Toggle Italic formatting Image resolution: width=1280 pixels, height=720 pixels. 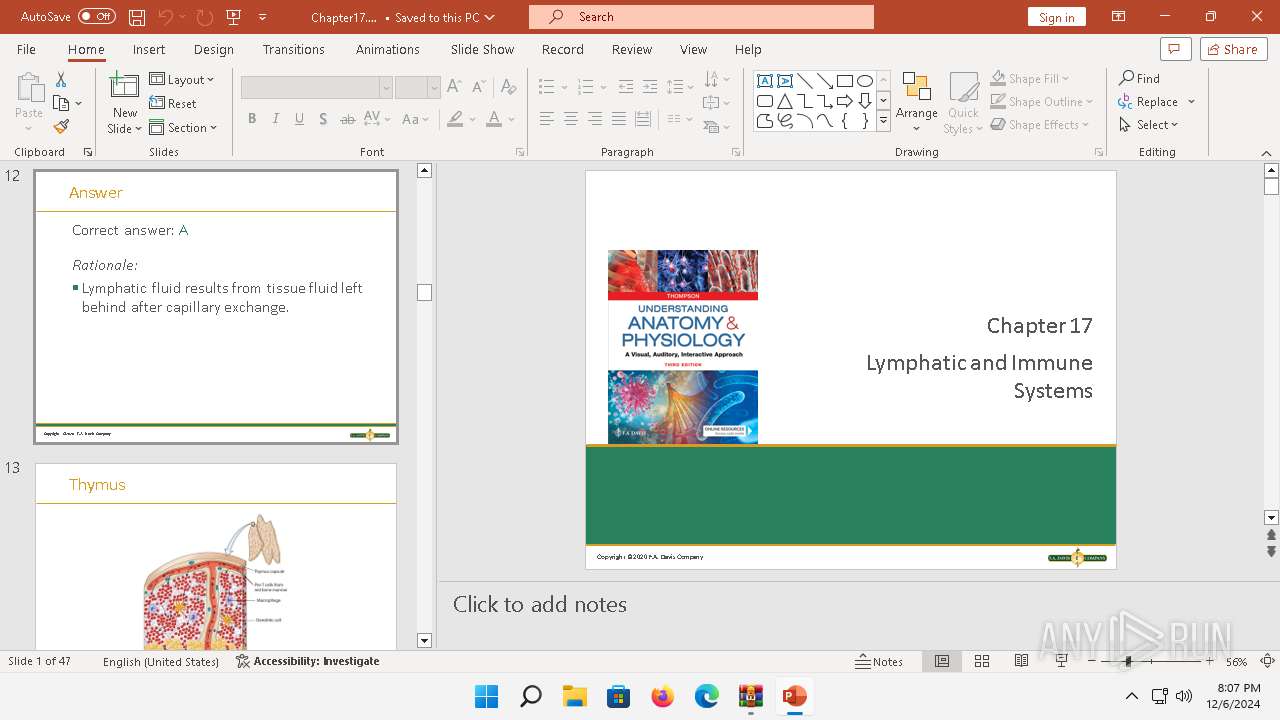click(276, 119)
